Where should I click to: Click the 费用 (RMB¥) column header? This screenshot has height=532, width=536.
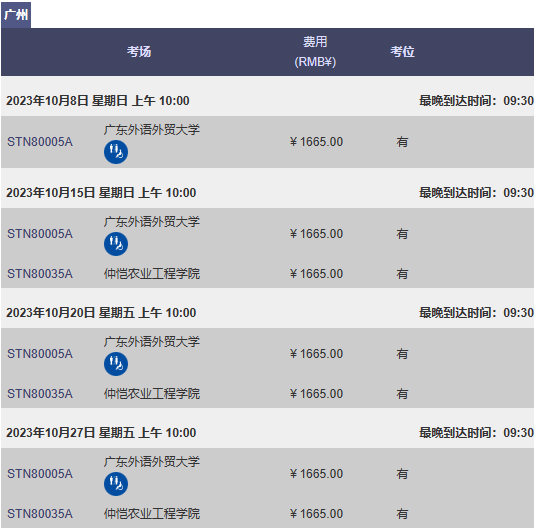click(315, 52)
